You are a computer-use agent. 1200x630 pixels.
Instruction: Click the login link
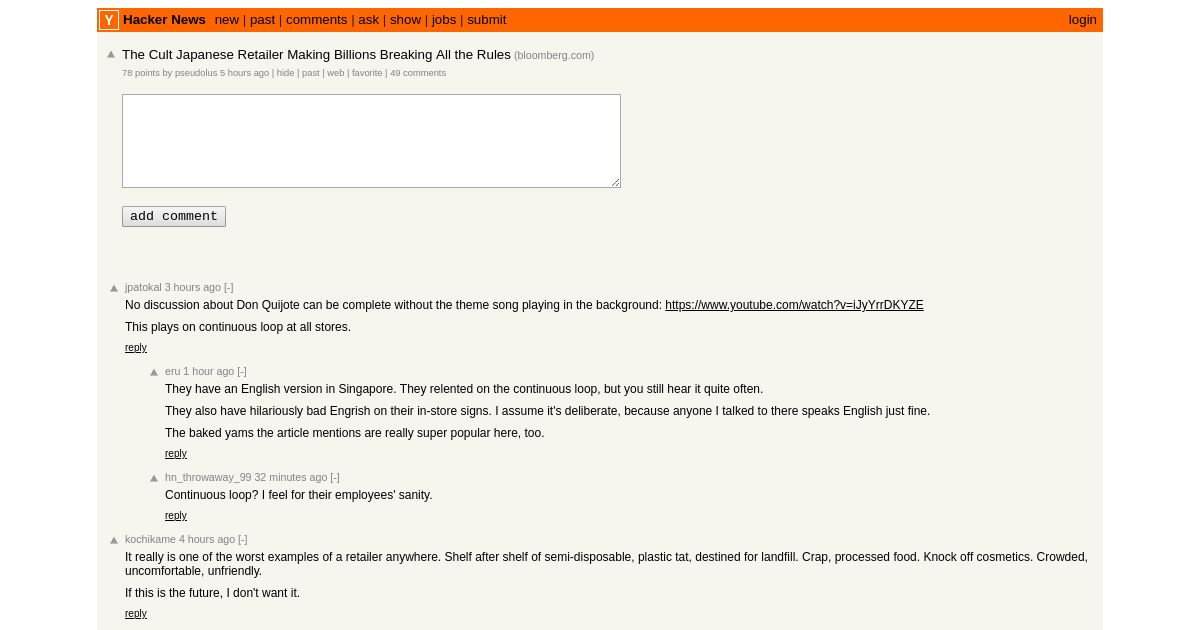[x=1082, y=20]
